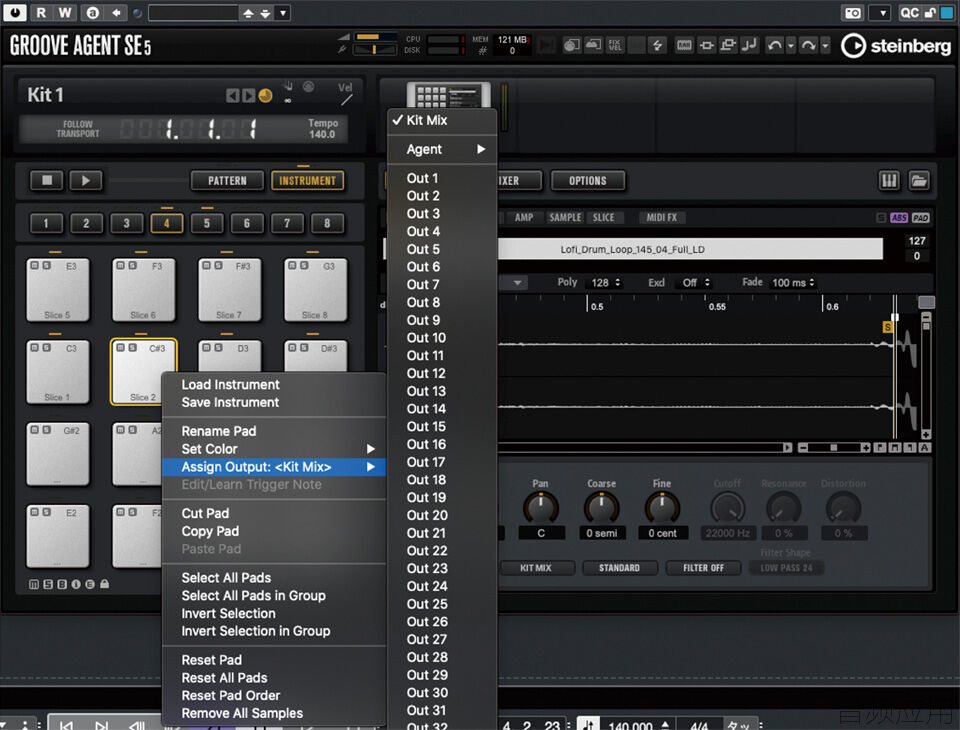960x730 pixels.
Task: Click the waveform zoom-in plus icon
Action: point(866,448)
